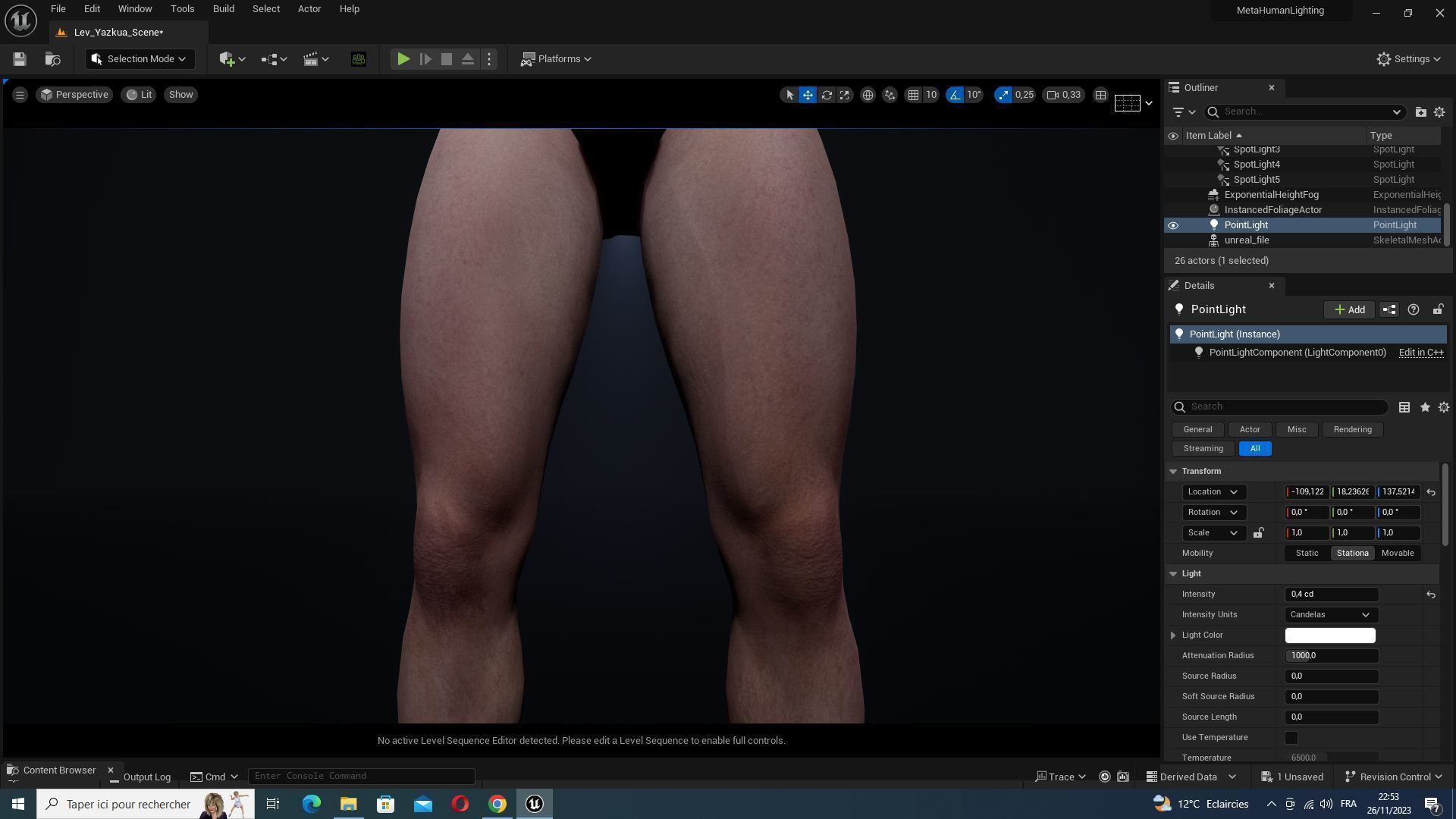Select the scale transform gizmo tool
This screenshot has height=819, width=1456.
click(844, 95)
